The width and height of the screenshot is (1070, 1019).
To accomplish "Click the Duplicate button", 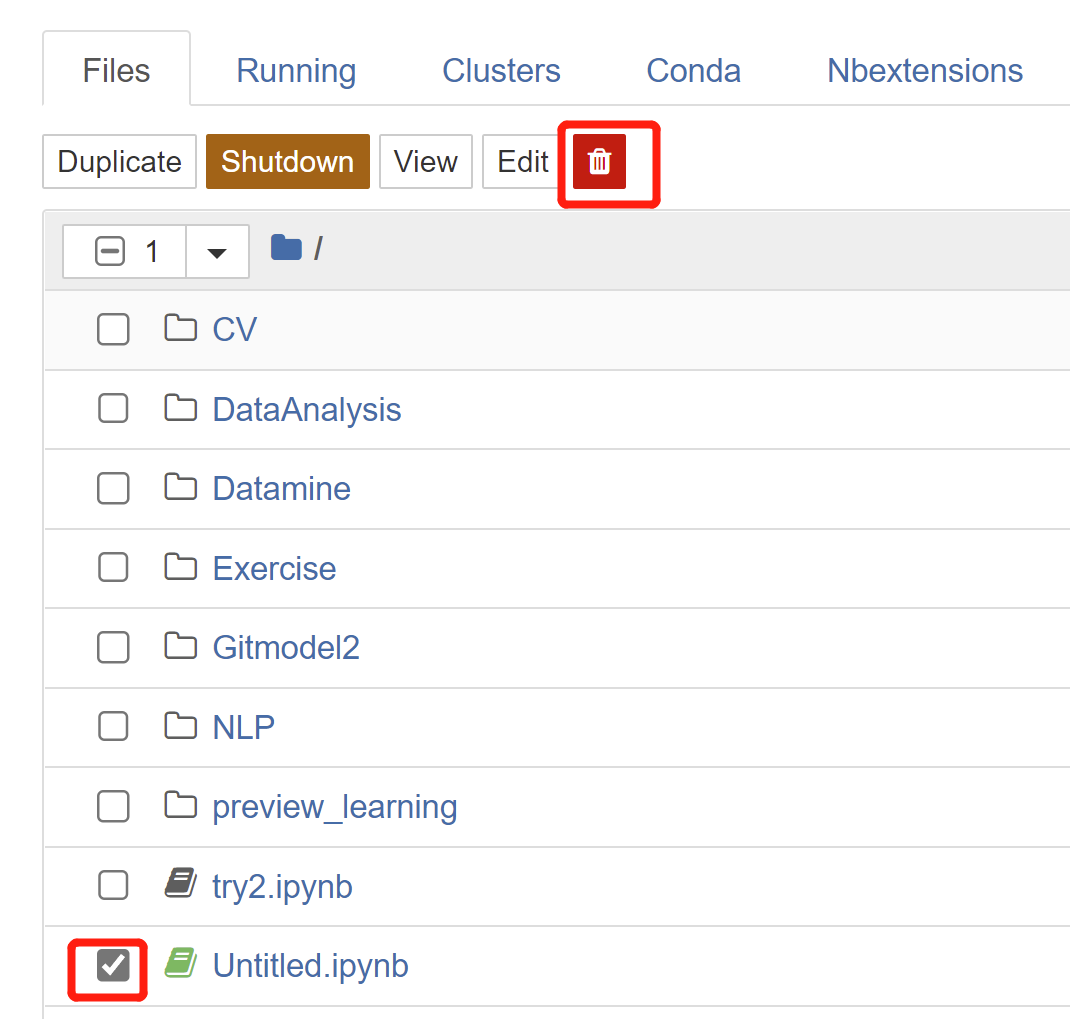I will (120, 162).
